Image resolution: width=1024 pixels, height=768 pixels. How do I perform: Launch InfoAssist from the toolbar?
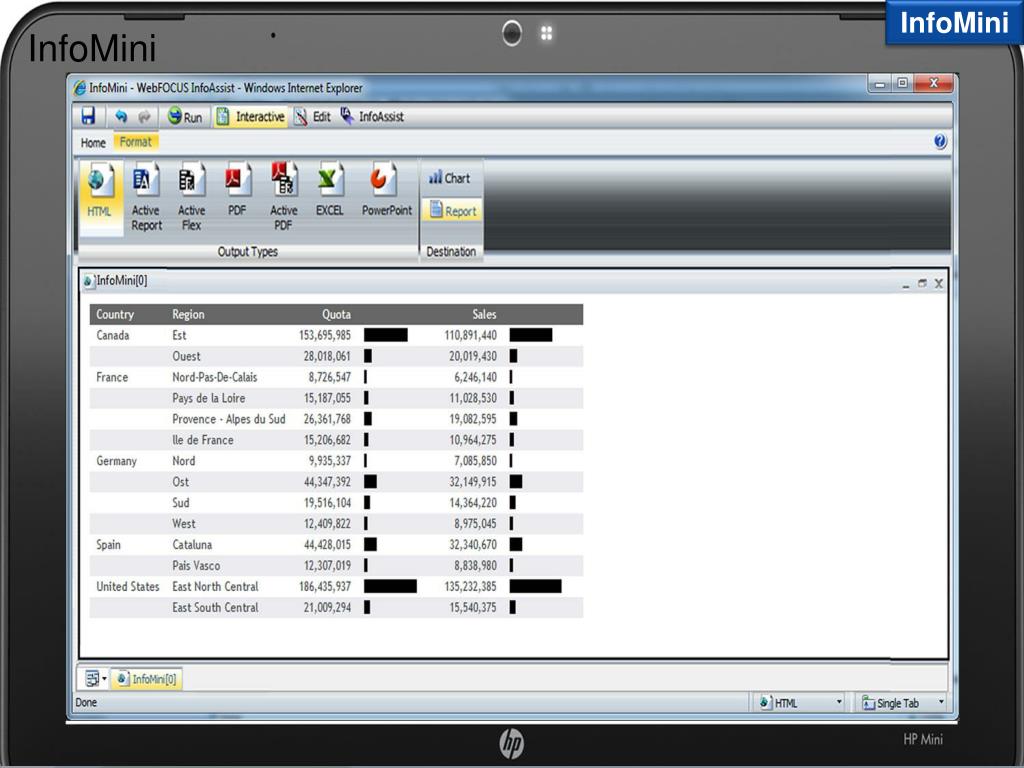coord(372,116)
